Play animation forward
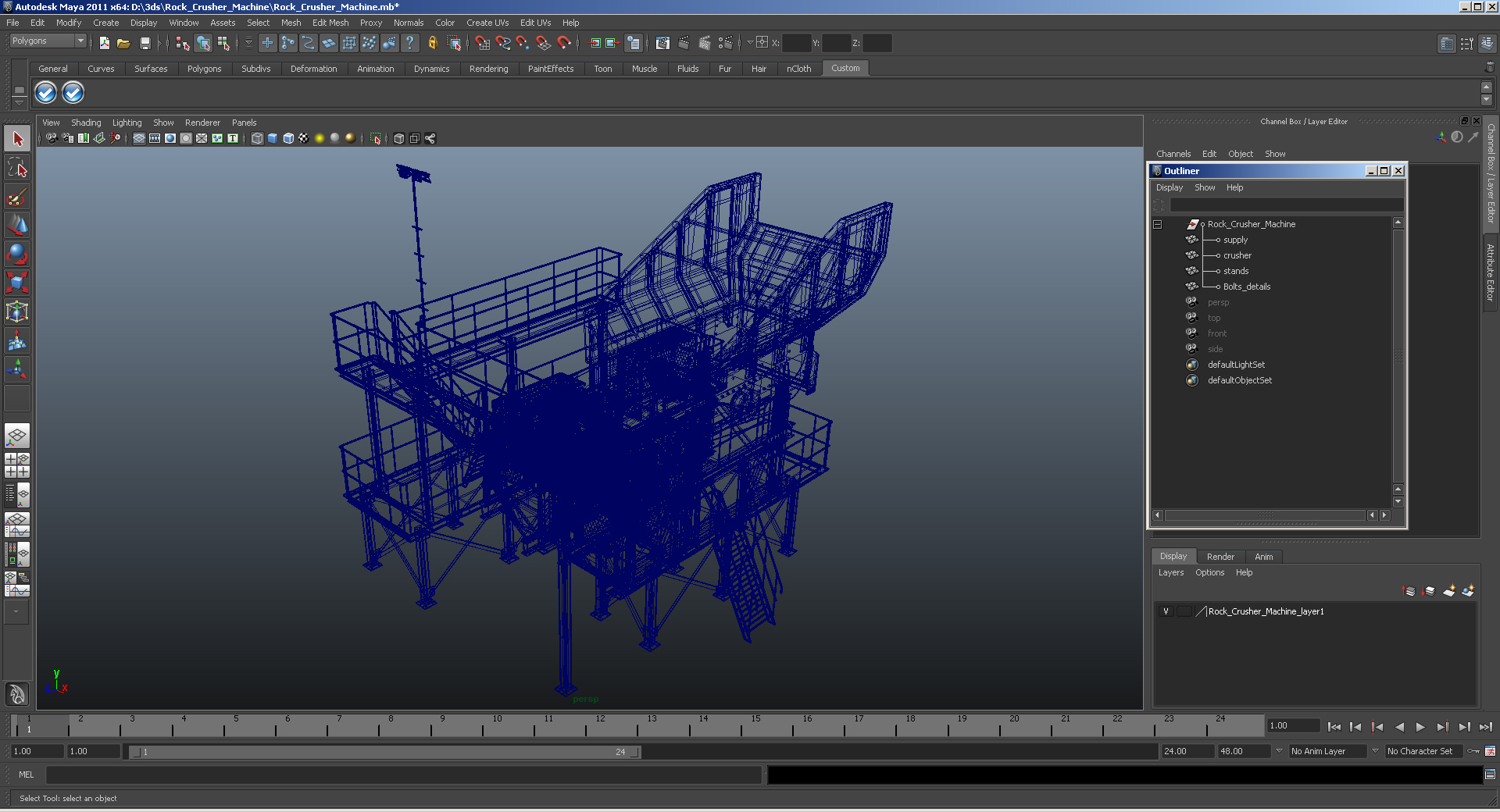This screenshot has height=812, width=1500. coord(1420,727)
